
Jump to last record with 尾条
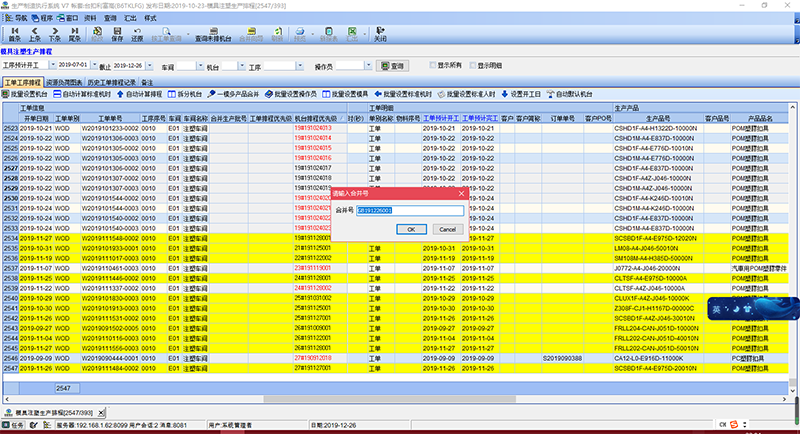pos(74,34)
